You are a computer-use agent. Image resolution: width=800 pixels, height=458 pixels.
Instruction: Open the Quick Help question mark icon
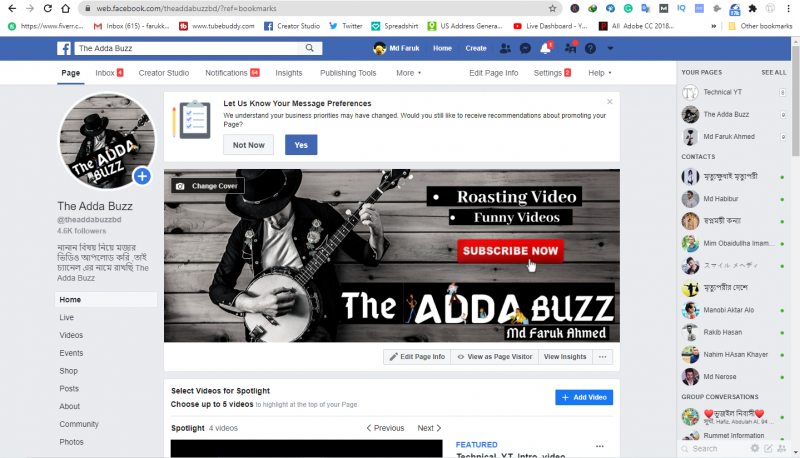coord(590,48)
